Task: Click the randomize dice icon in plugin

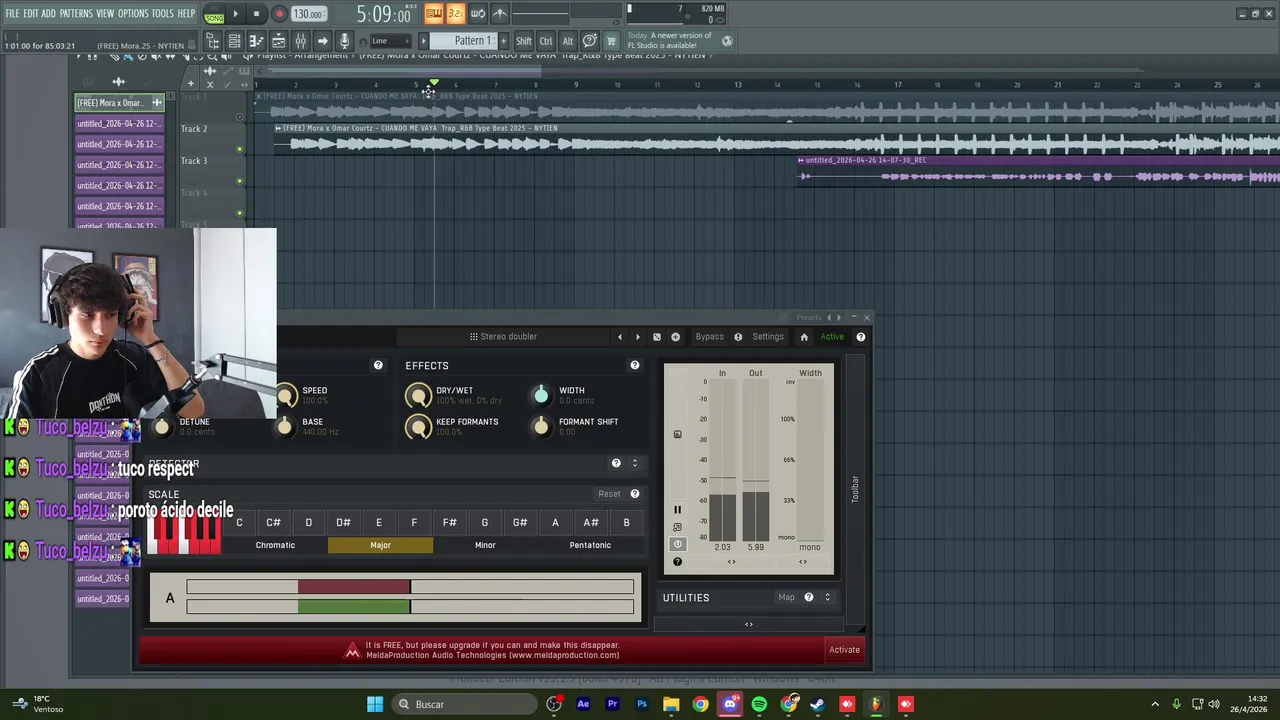Action: coord(657,337)
